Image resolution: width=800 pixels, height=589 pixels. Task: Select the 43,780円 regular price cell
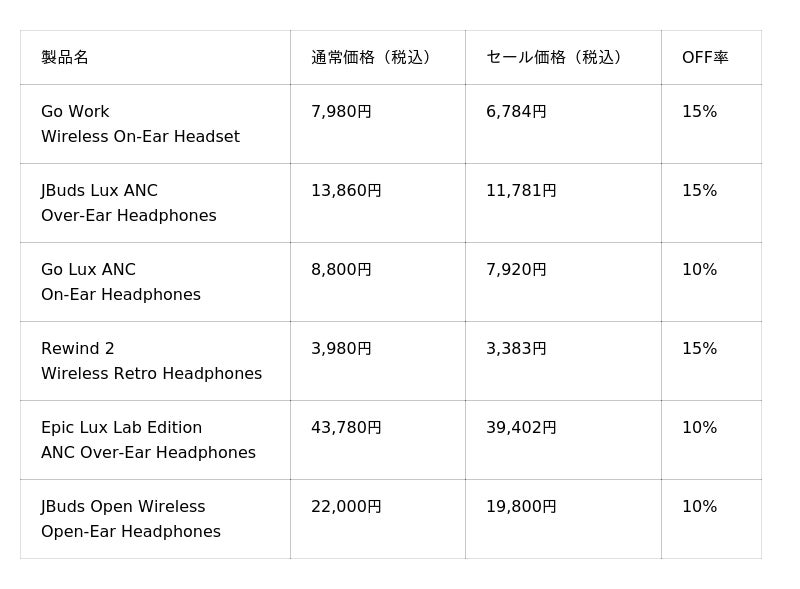[346, 428]
